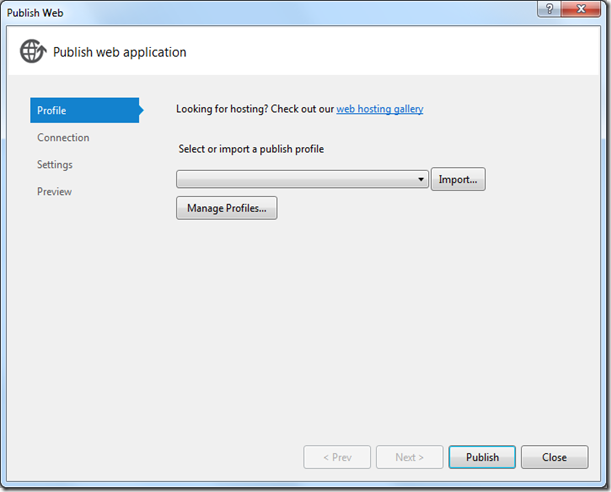Open the web hosting gallery link
611x492 pixels.
[379, 109]
